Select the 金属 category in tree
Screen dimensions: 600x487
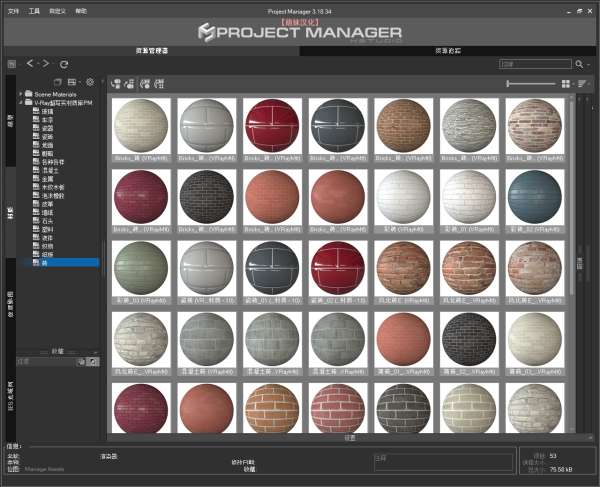[x=48, y=179]
